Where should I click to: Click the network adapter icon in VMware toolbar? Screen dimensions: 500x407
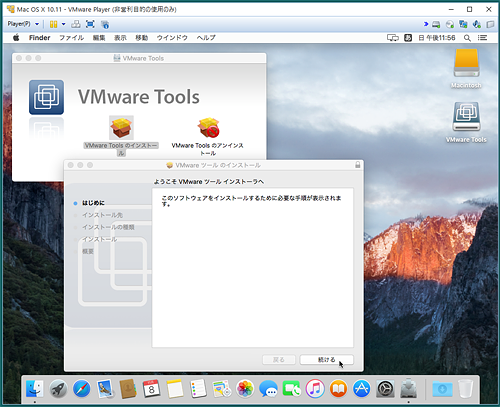(463, 24)
